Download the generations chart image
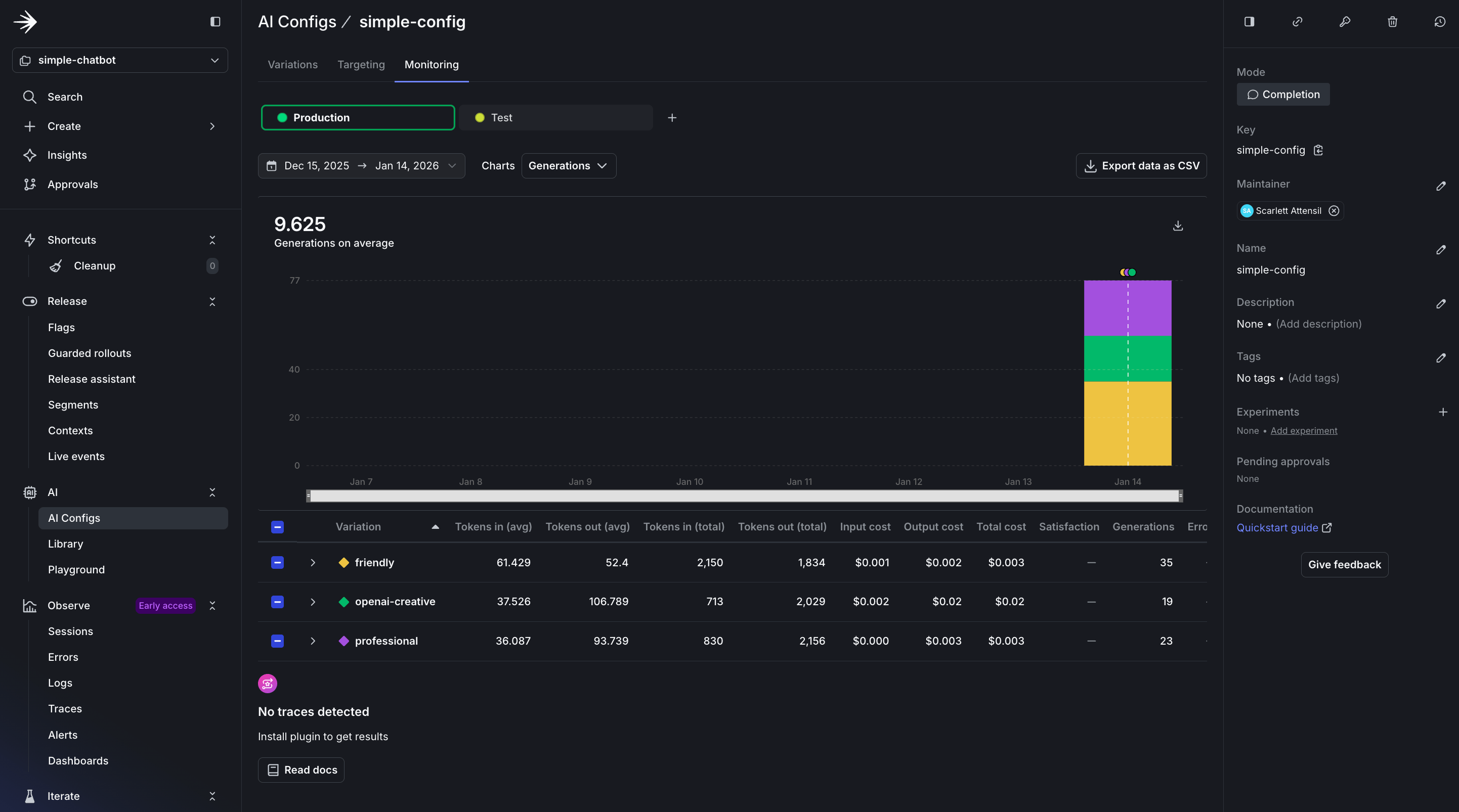The image size is (1459, 812). point(1178,226)
